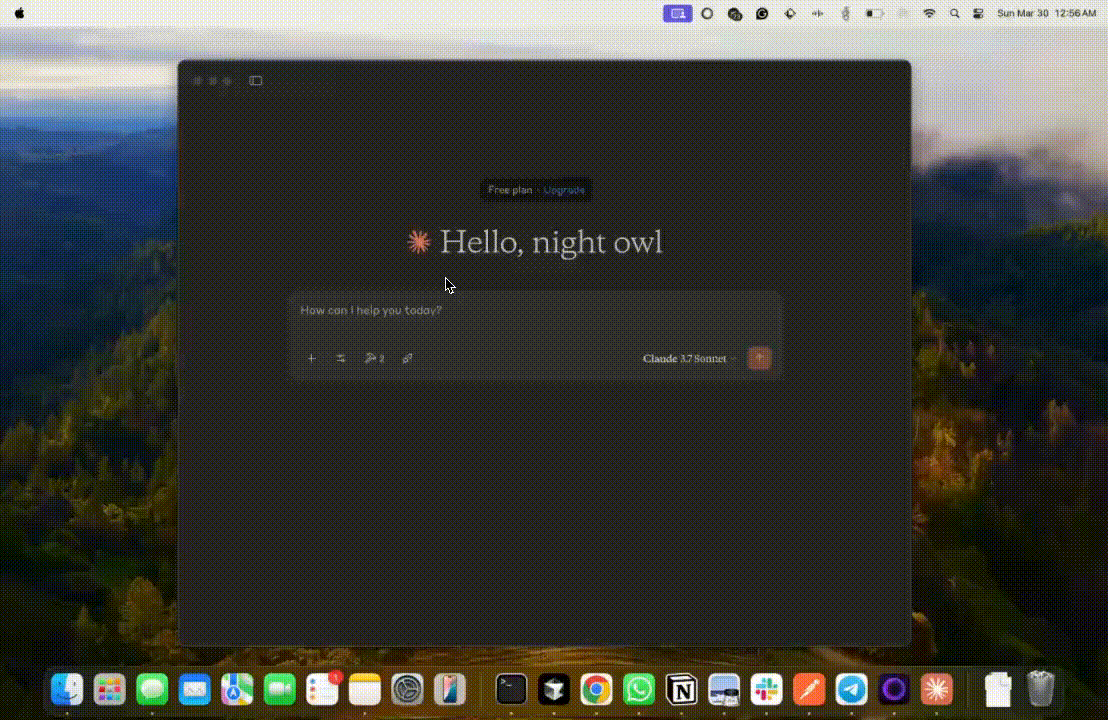Open the Trash in the Dock
Screen dimensions: 1108x720
pos(1040,689)
